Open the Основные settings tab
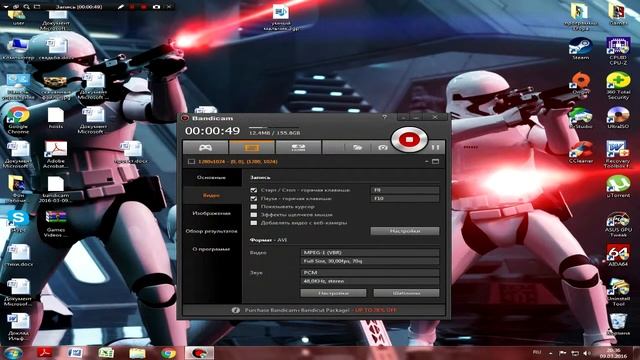Viewport: 640px width, 360px height. (x=211, y=178)
